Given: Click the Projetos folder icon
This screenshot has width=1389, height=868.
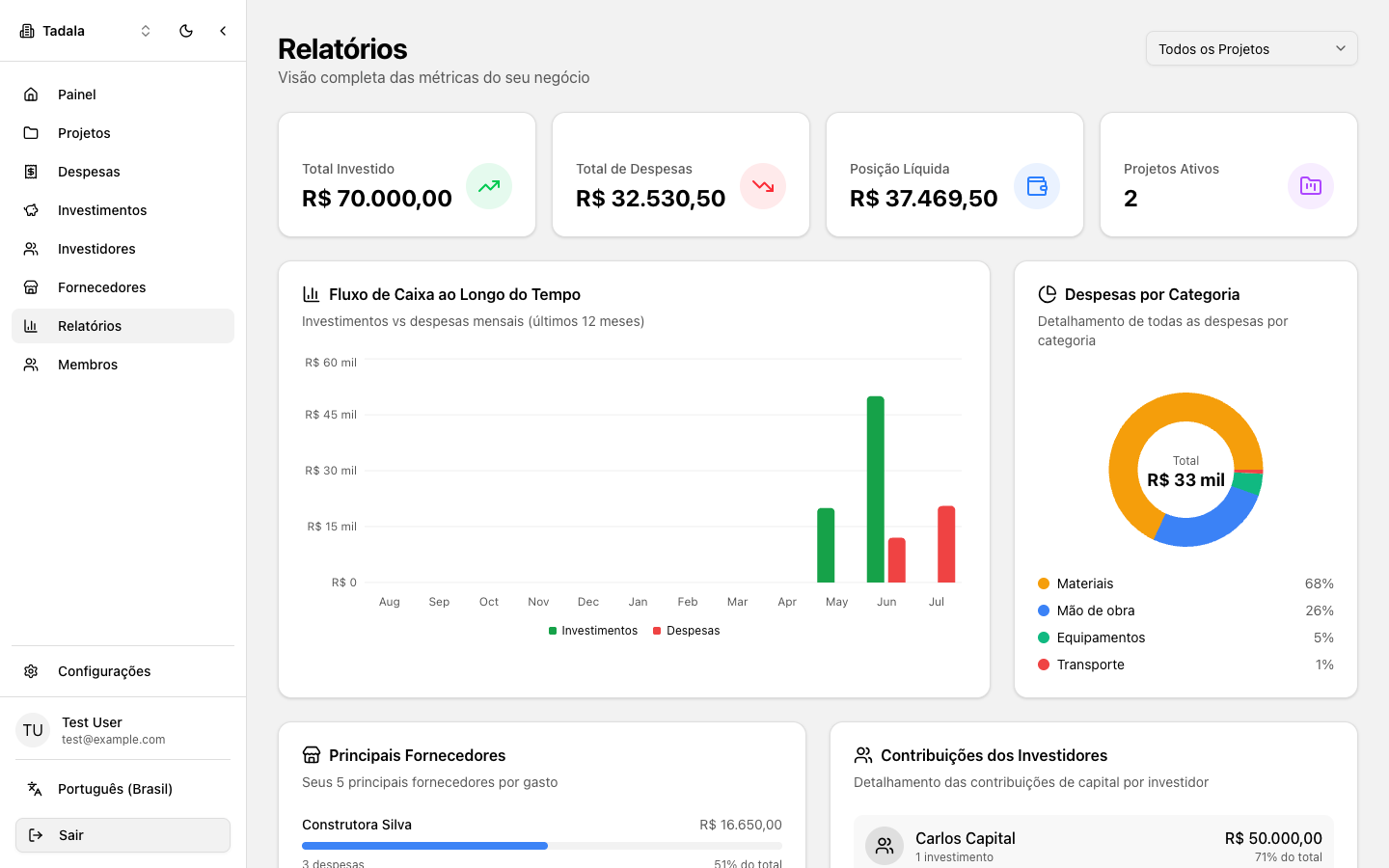Looking at the screenshot, I should [31, 133].
